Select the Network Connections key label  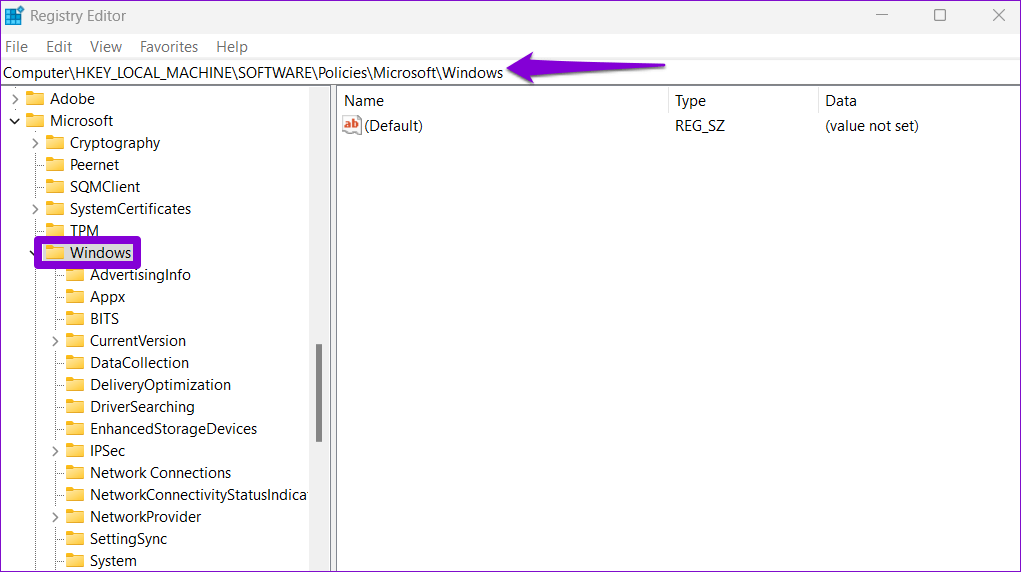(x=160, y=473)
